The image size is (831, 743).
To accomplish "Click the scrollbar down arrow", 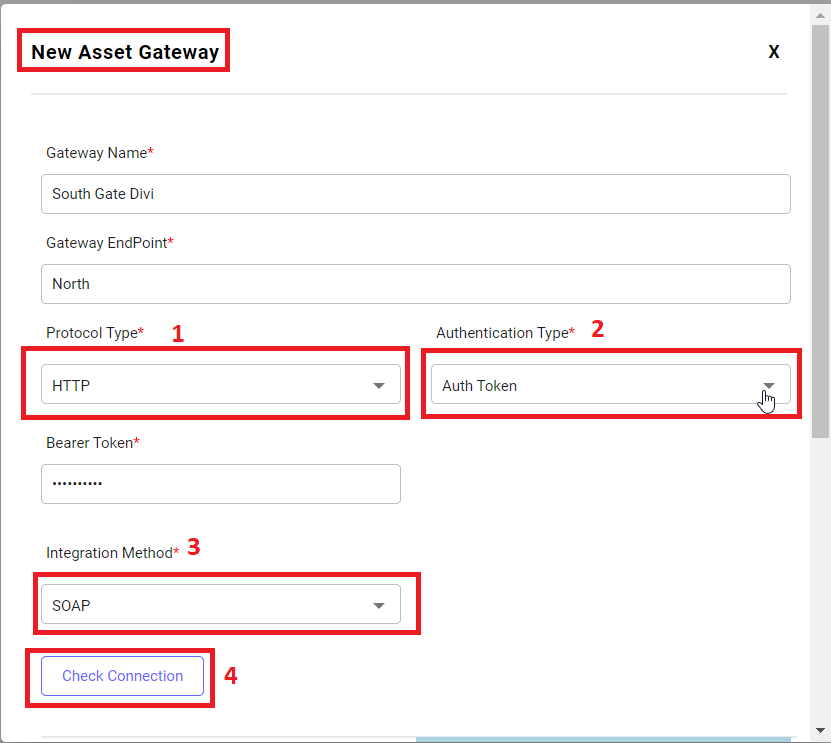I will point(820,730).
